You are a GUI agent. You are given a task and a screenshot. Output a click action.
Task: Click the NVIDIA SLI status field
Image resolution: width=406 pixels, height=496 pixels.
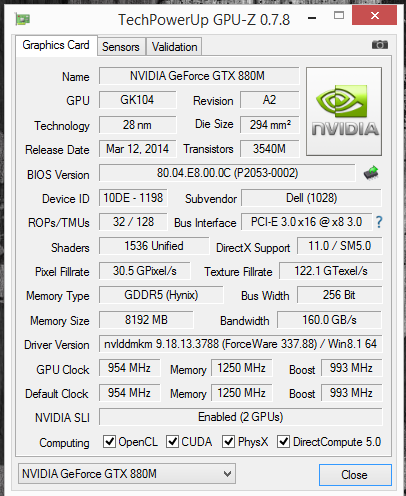[240, 417]
